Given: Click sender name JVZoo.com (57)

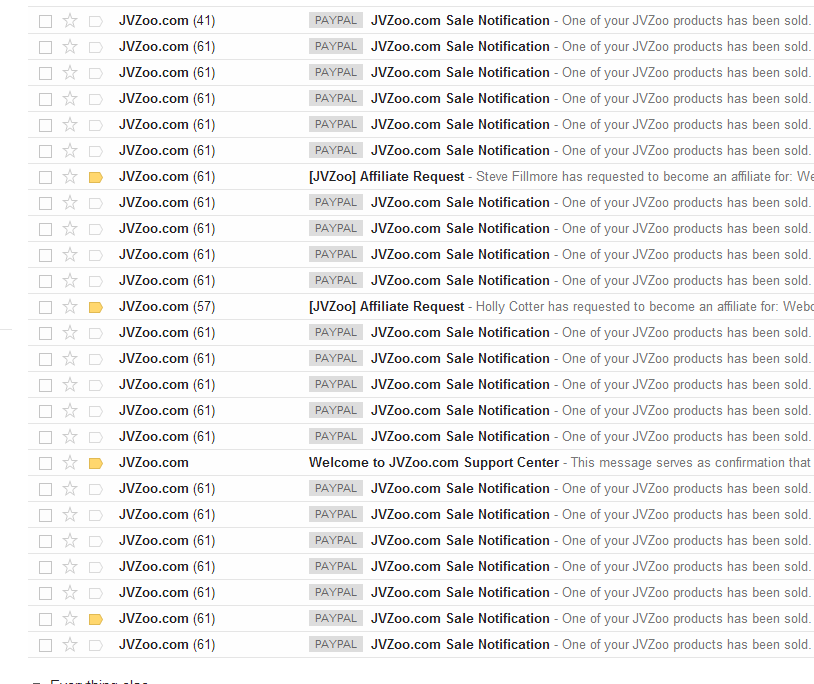Looking at the screenshot, I should (166, 307).
